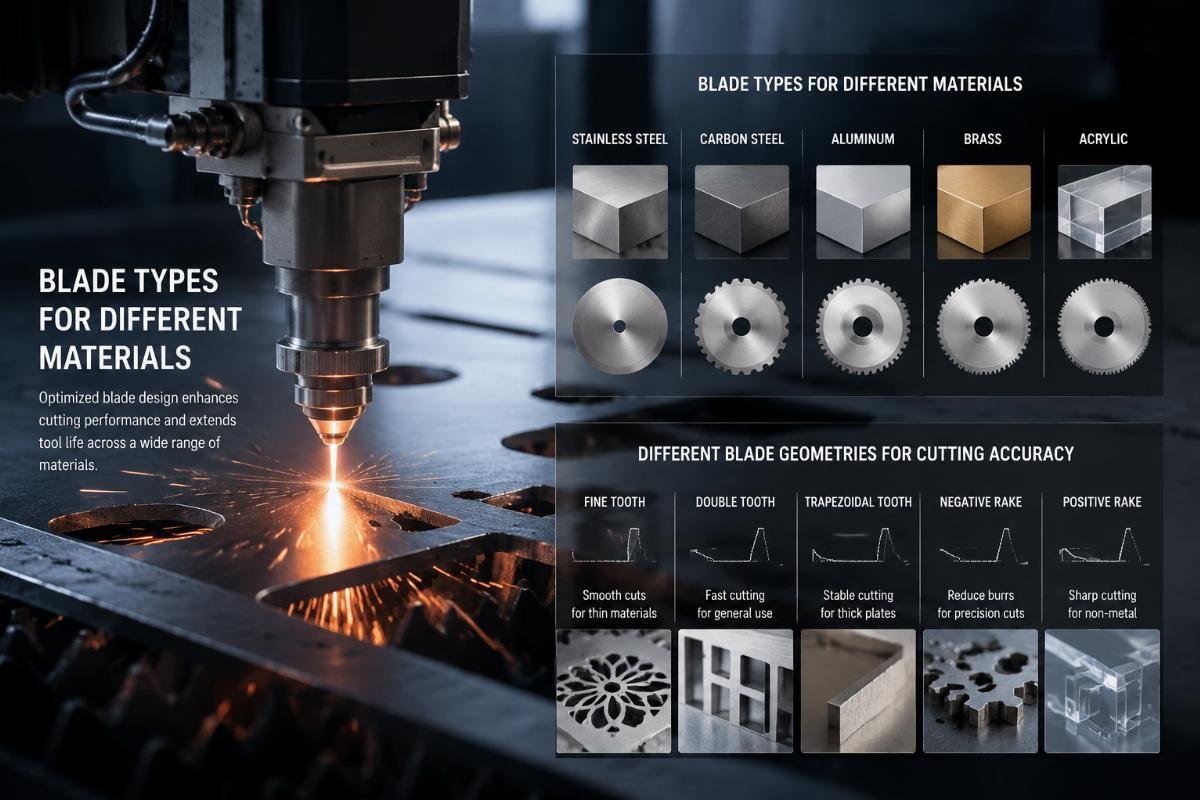Screen dimensions: 1200x800
Task: Click the stainless steel smooth circular blade
Action: pyautogui.click(x=619, y=326)
